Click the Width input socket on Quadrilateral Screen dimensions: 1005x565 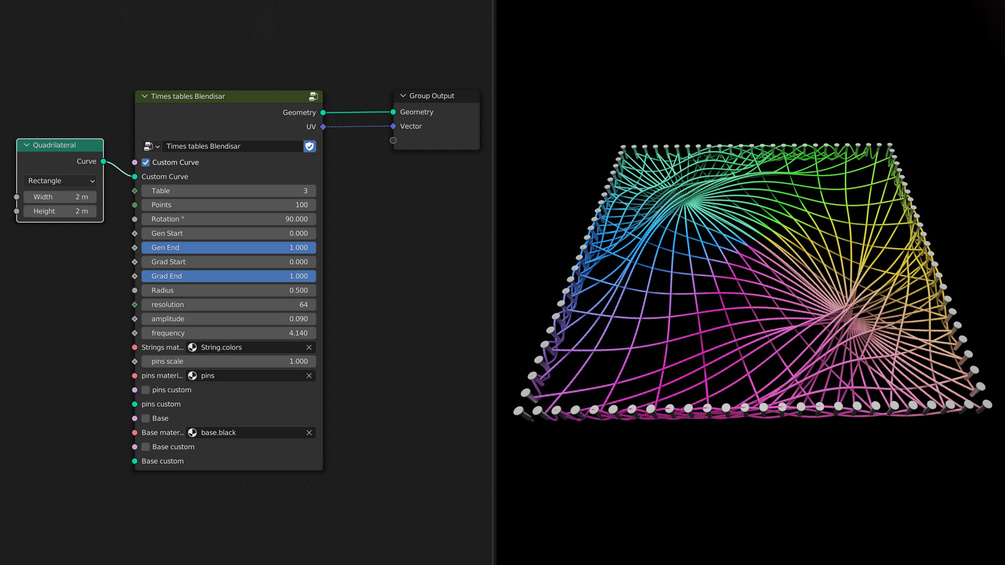click(17, 197)
